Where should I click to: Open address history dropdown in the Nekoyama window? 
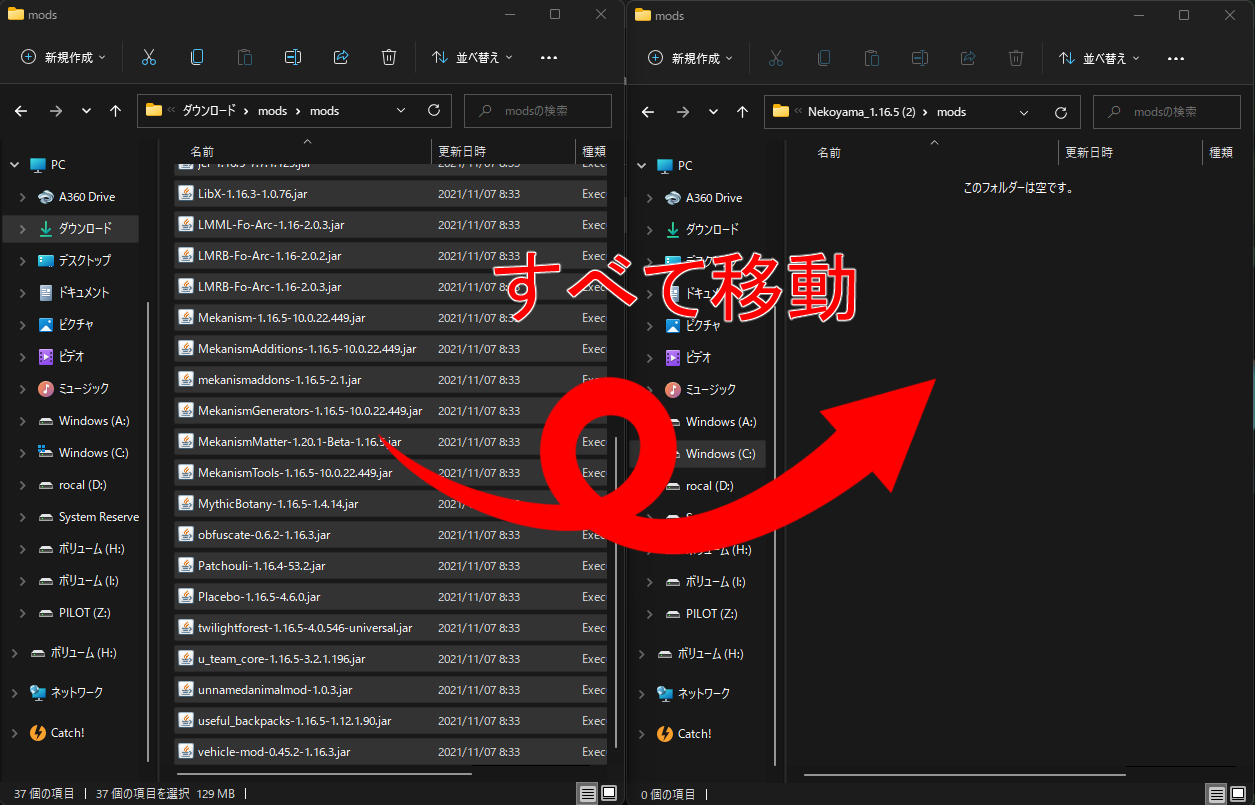click(1024, 112)
